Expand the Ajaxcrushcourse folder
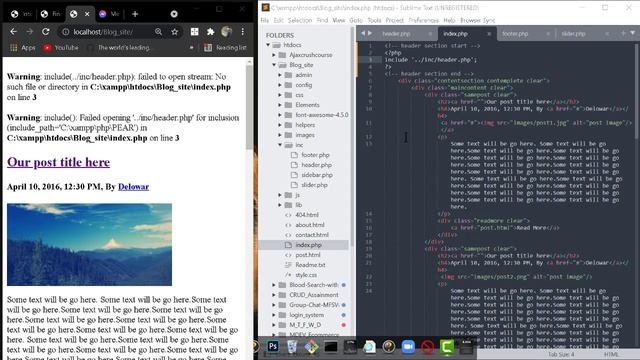 pyautogui.click(x=274, y=55)
